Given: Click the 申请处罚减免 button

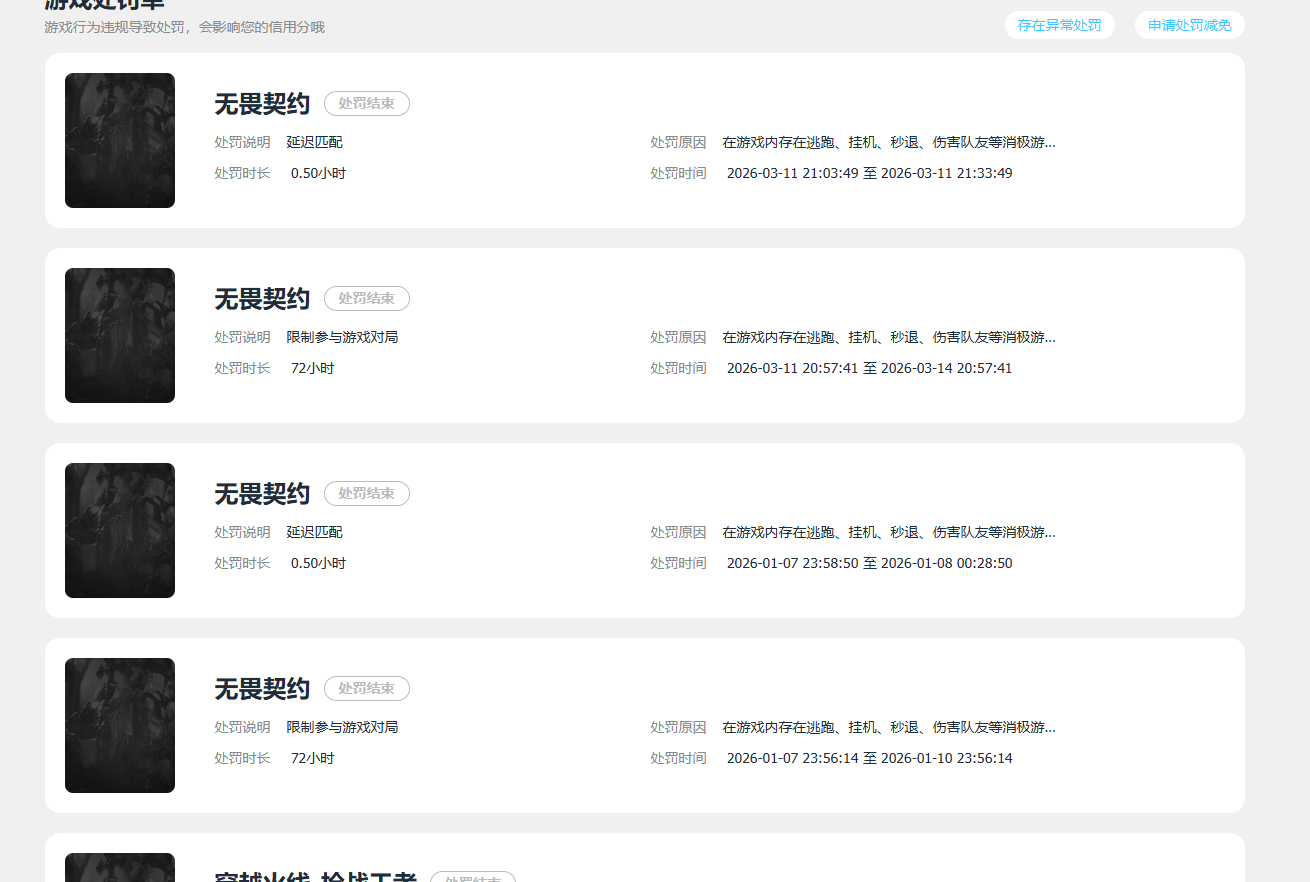Looking at the screenshot, I should pyautogui.click(x=1189, y=24).
